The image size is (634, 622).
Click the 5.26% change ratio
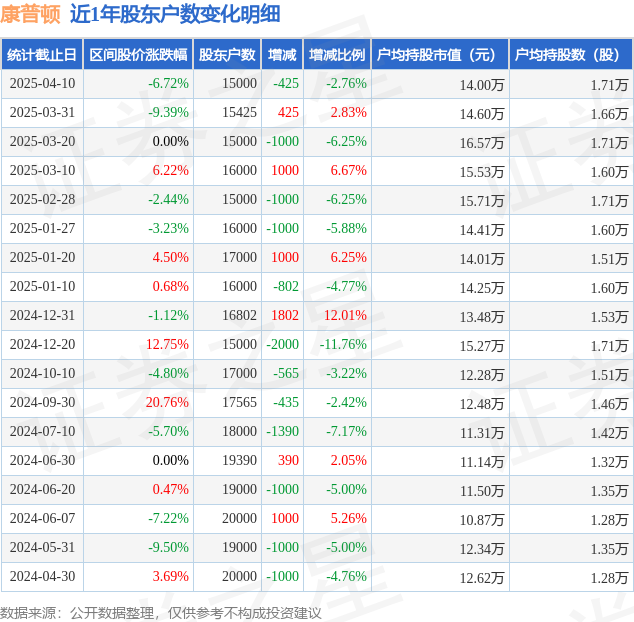click(349, 518)
